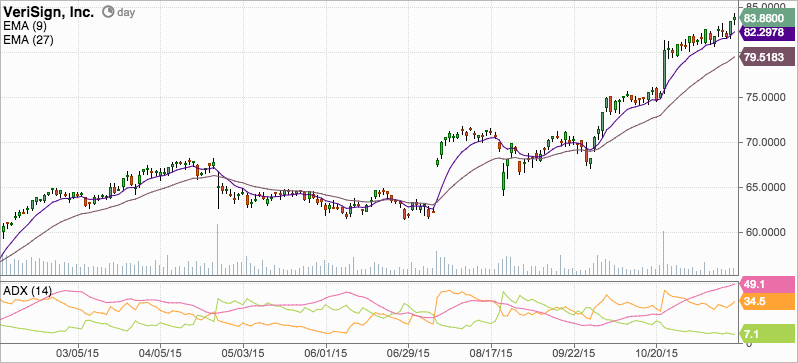Select the VeriSign, Inc. chart title
The width and height of the screenshot is (798, 363).
(x=49, y=12)
